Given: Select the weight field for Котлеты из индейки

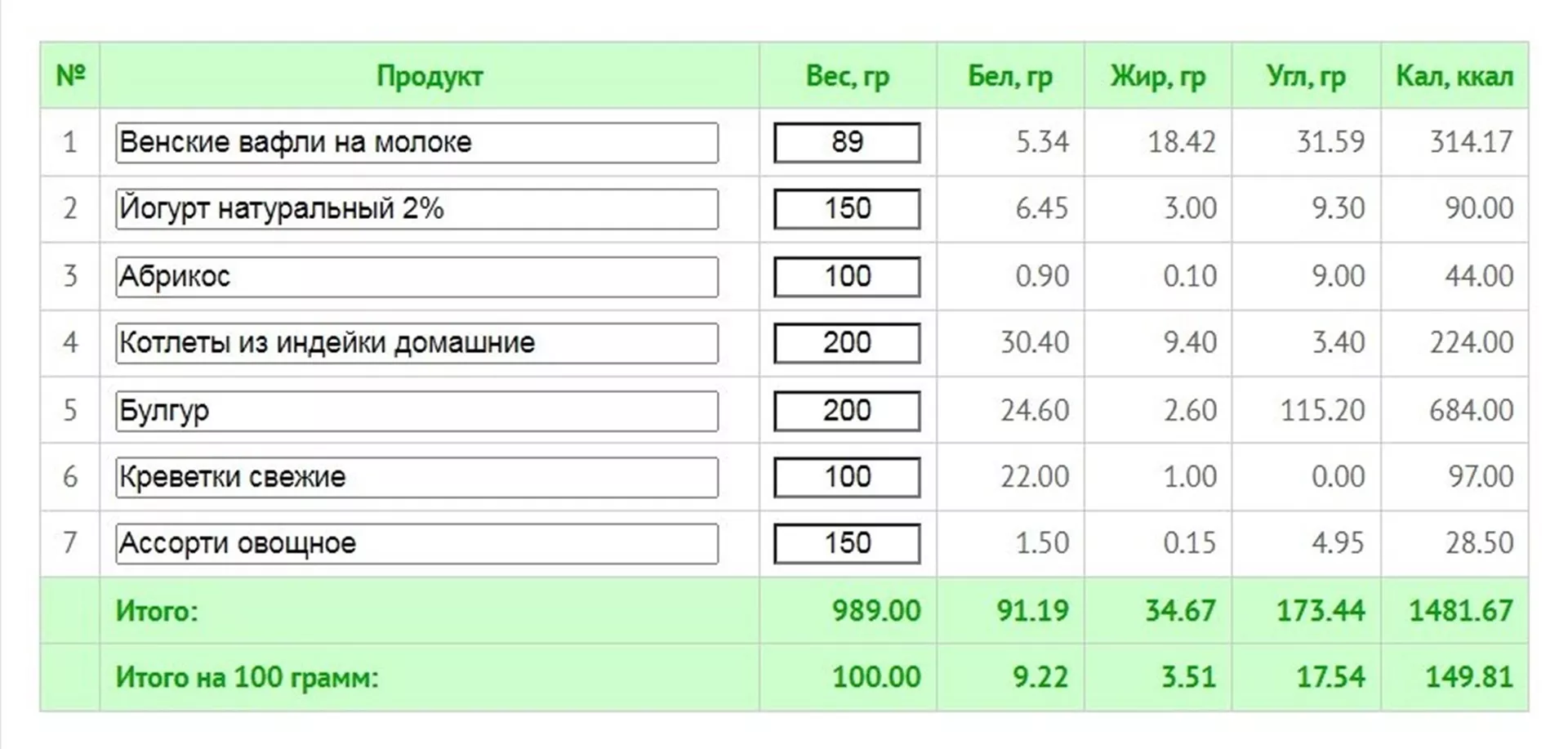Looking at the screenshot, I should (x=847, y=343).
